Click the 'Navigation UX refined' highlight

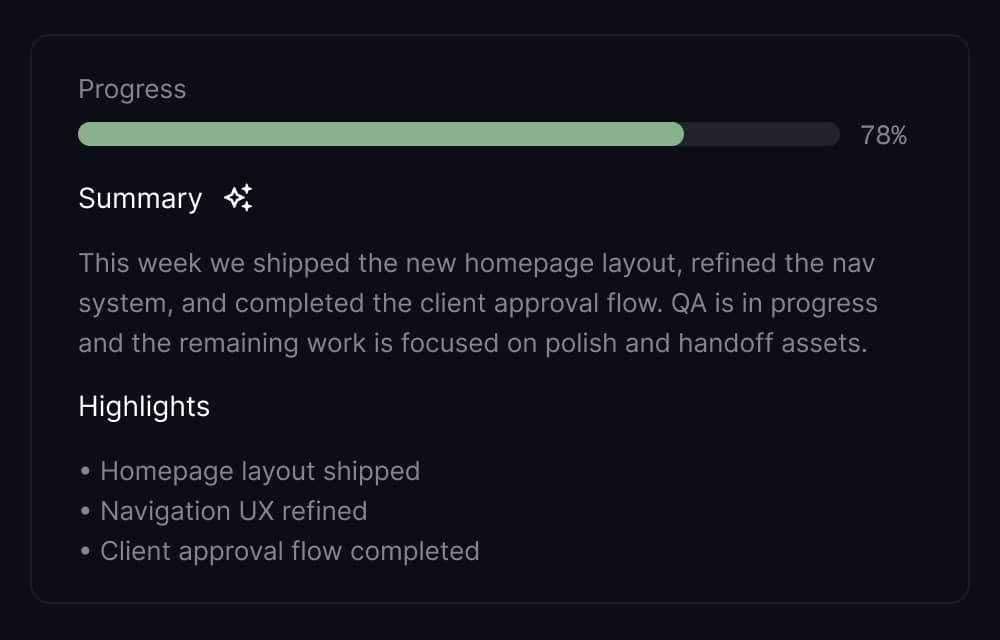(x=233, y=510)
